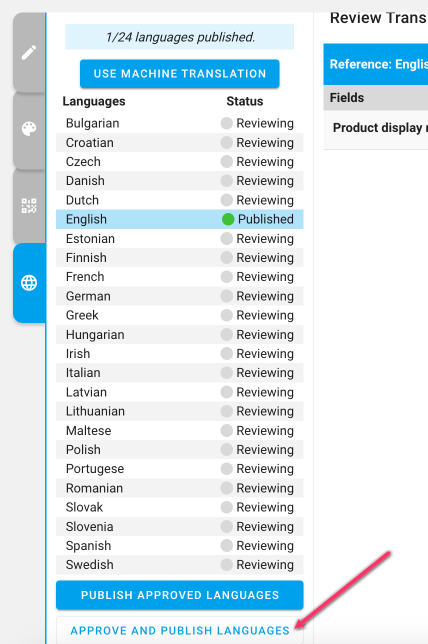This screenshot has height=644, width=428.
Task: Open the QR code sidebar tab
Action: coord(29,205)
